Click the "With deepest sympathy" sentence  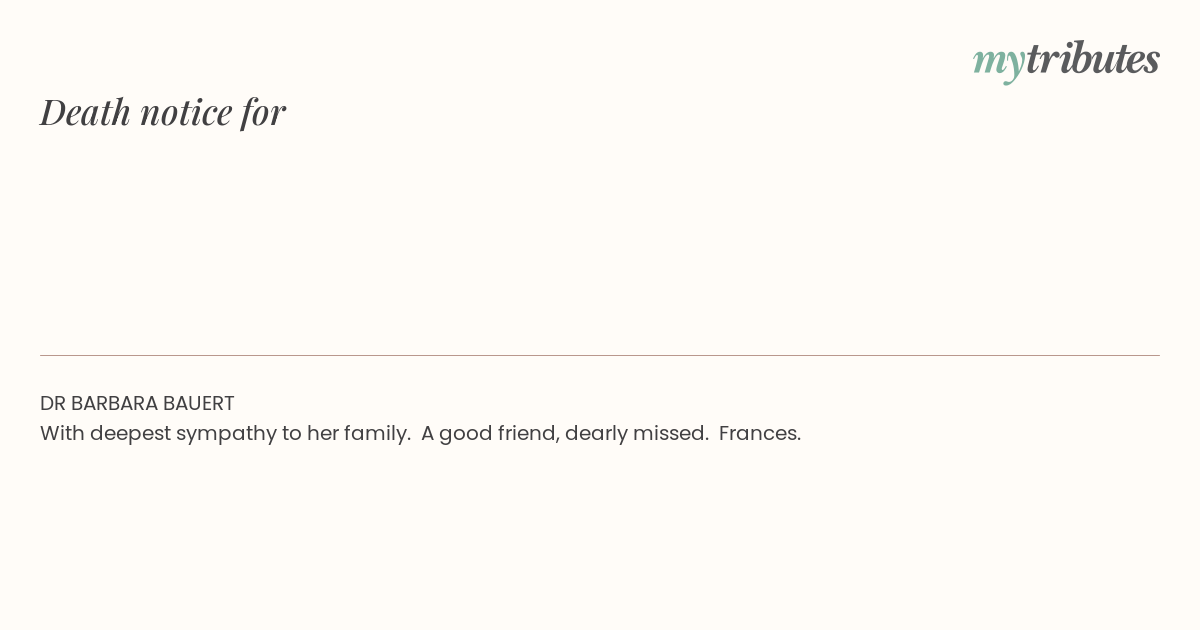coord(225,433)
